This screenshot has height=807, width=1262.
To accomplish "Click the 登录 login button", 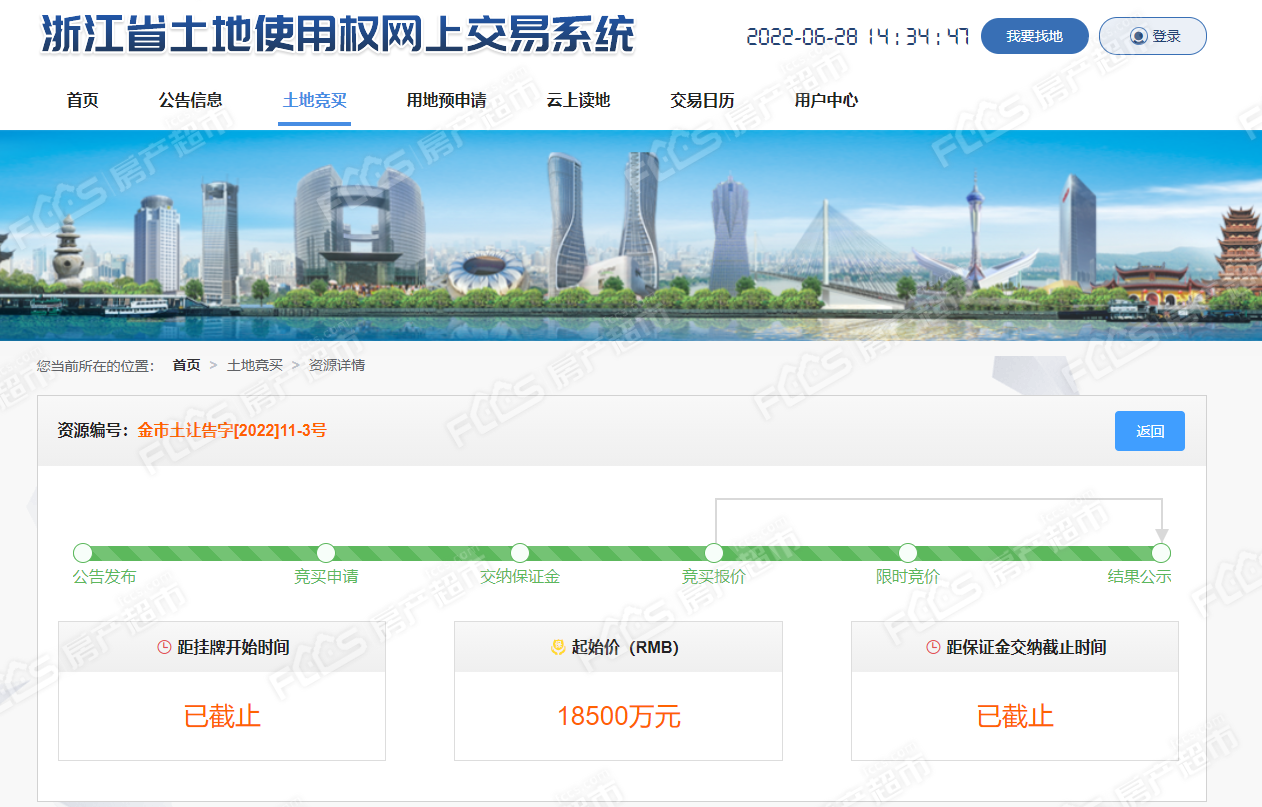I will pyautogui.click(x=1152, y=36).
